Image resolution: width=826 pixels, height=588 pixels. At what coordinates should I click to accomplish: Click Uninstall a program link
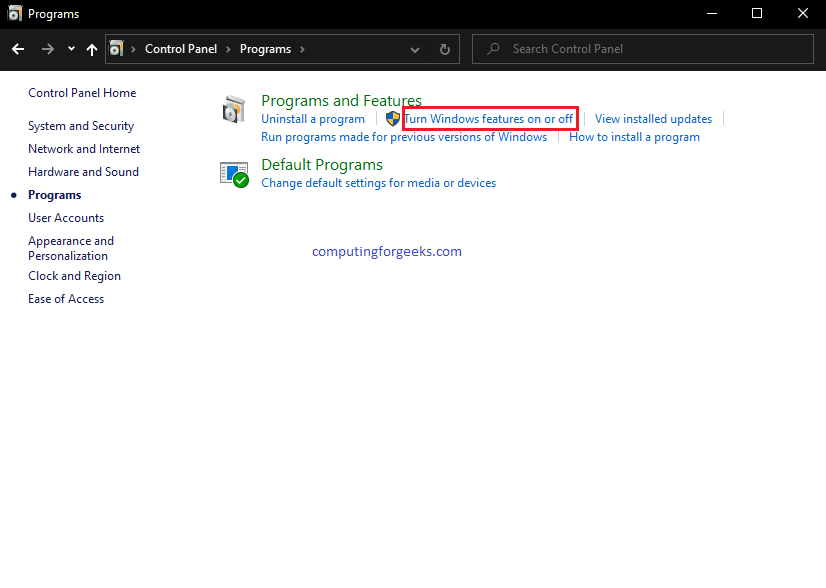click(x=313, y=119)
